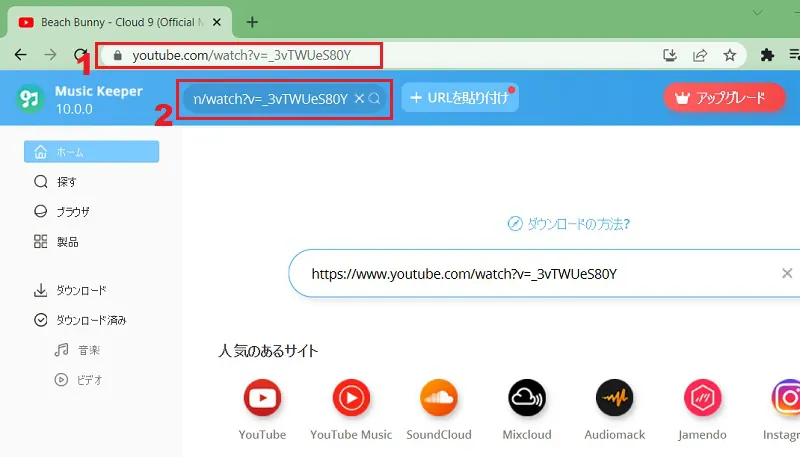The image size is (800, 457).
Task: Reload the page with the refresh icon
Action: (80, 55)
